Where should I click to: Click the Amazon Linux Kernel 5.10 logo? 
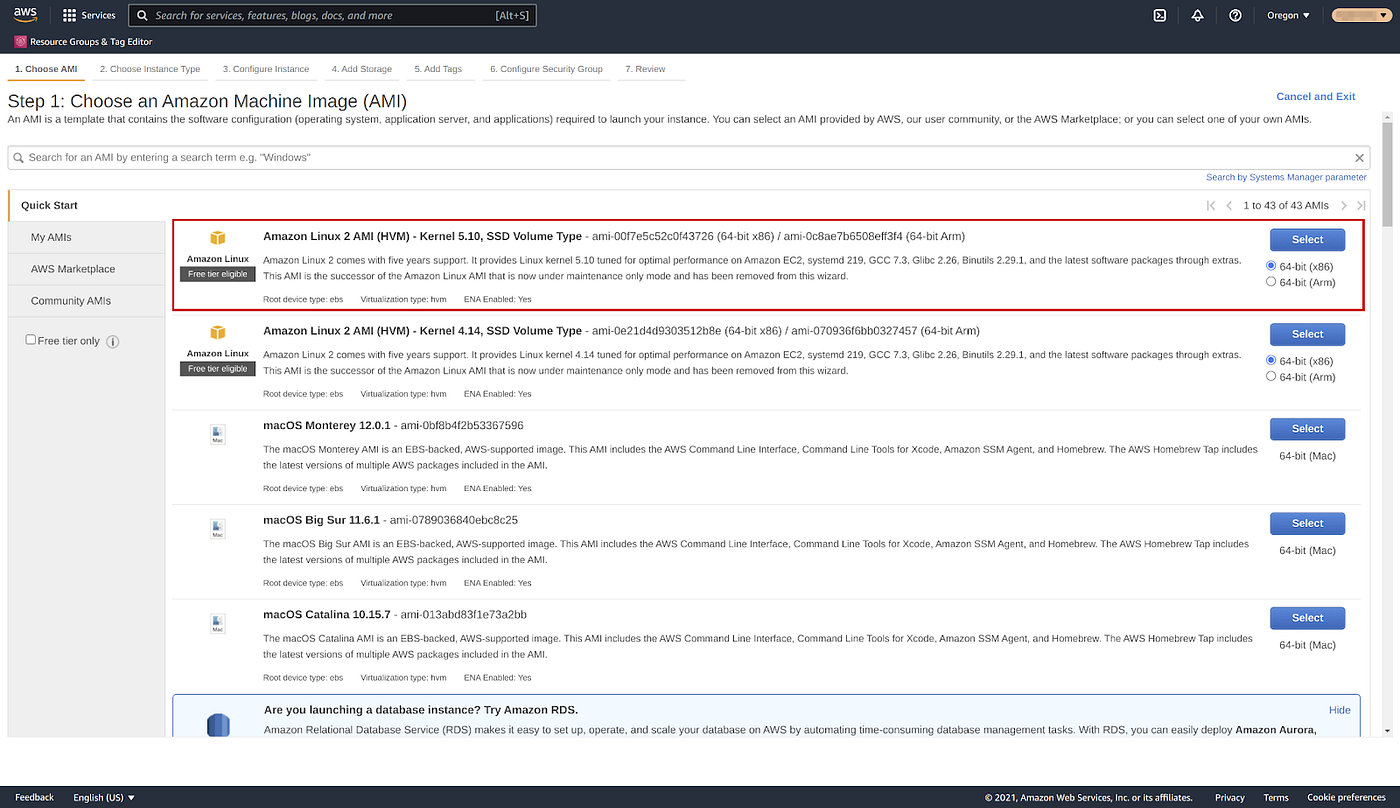[x=217, y=238]
